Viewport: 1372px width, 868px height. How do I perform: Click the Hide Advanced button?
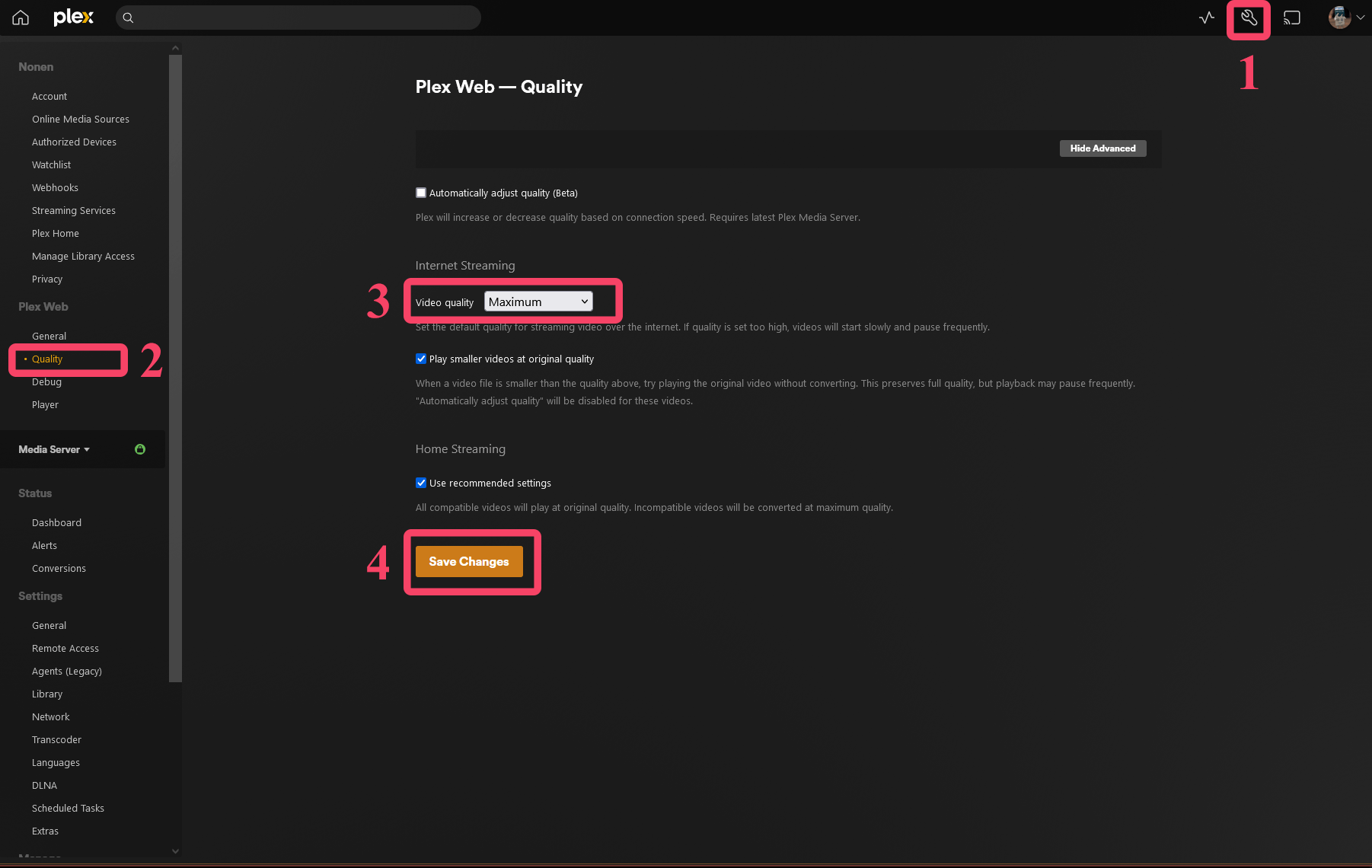coord(1102,148)
